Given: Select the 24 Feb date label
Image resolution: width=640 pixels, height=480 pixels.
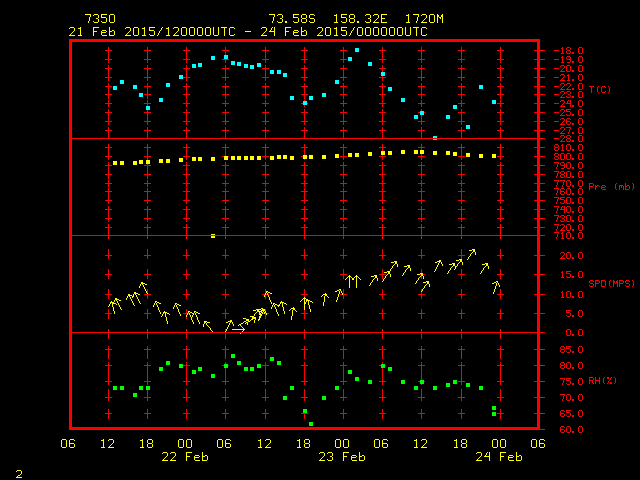Looking at the screenshot, I should click(497, 457).
